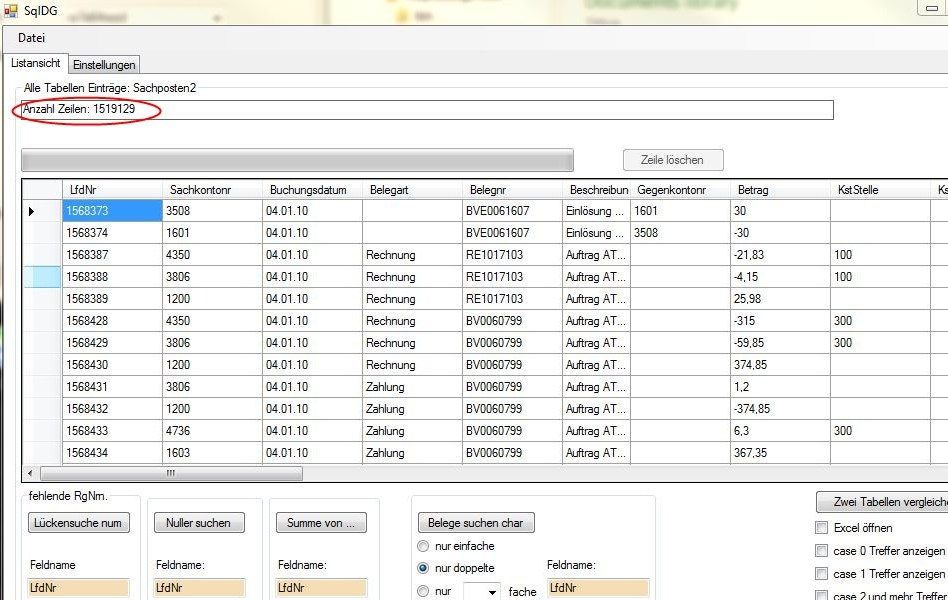This screenshot has height=600, width=948.
Task: Click Betrag cell -21,83
Action: coord(780,255)
